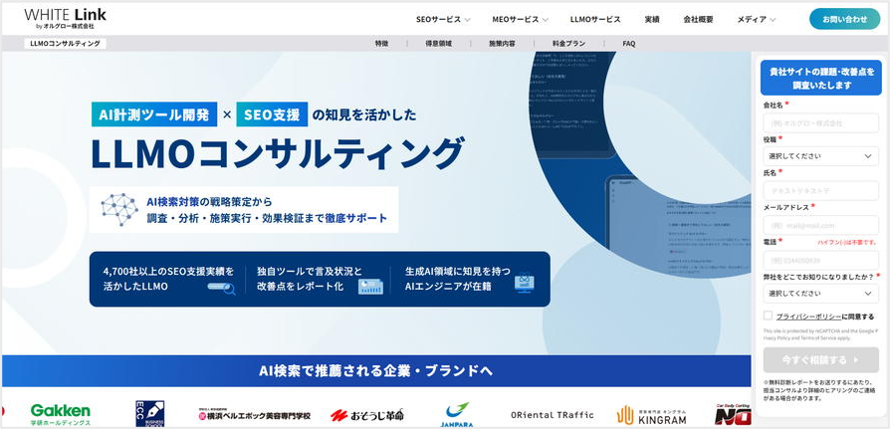Image resolution: width=890 pixels, height=429 pixels.
Task: Click the SEO支援 badge
Action: [272, 115]
